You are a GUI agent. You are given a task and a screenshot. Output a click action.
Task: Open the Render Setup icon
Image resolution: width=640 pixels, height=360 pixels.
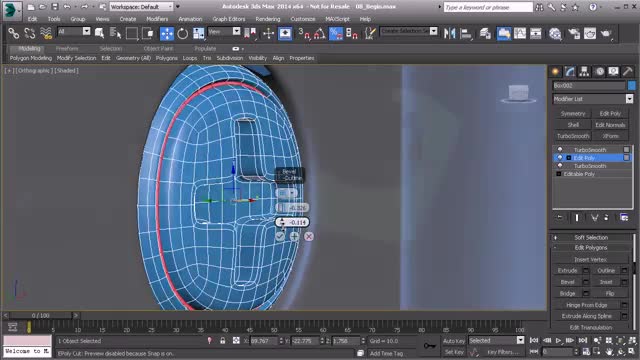[x=573, y=33]
